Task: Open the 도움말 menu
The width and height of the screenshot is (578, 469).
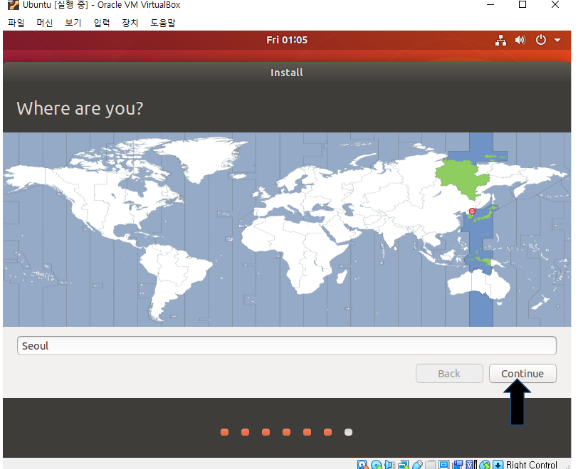Action: tap(163, 23)
